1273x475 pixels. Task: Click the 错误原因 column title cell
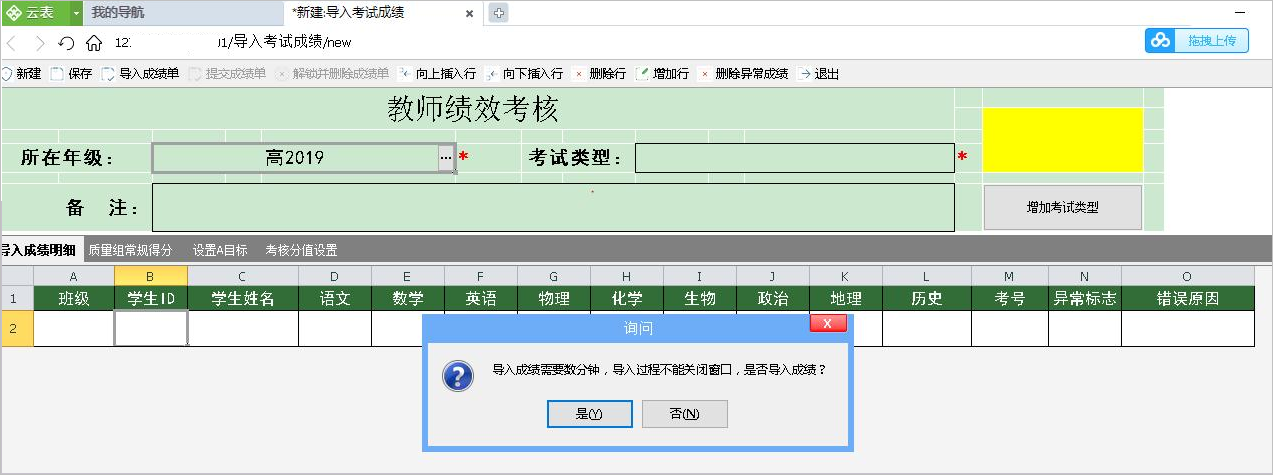(1187, 298)
